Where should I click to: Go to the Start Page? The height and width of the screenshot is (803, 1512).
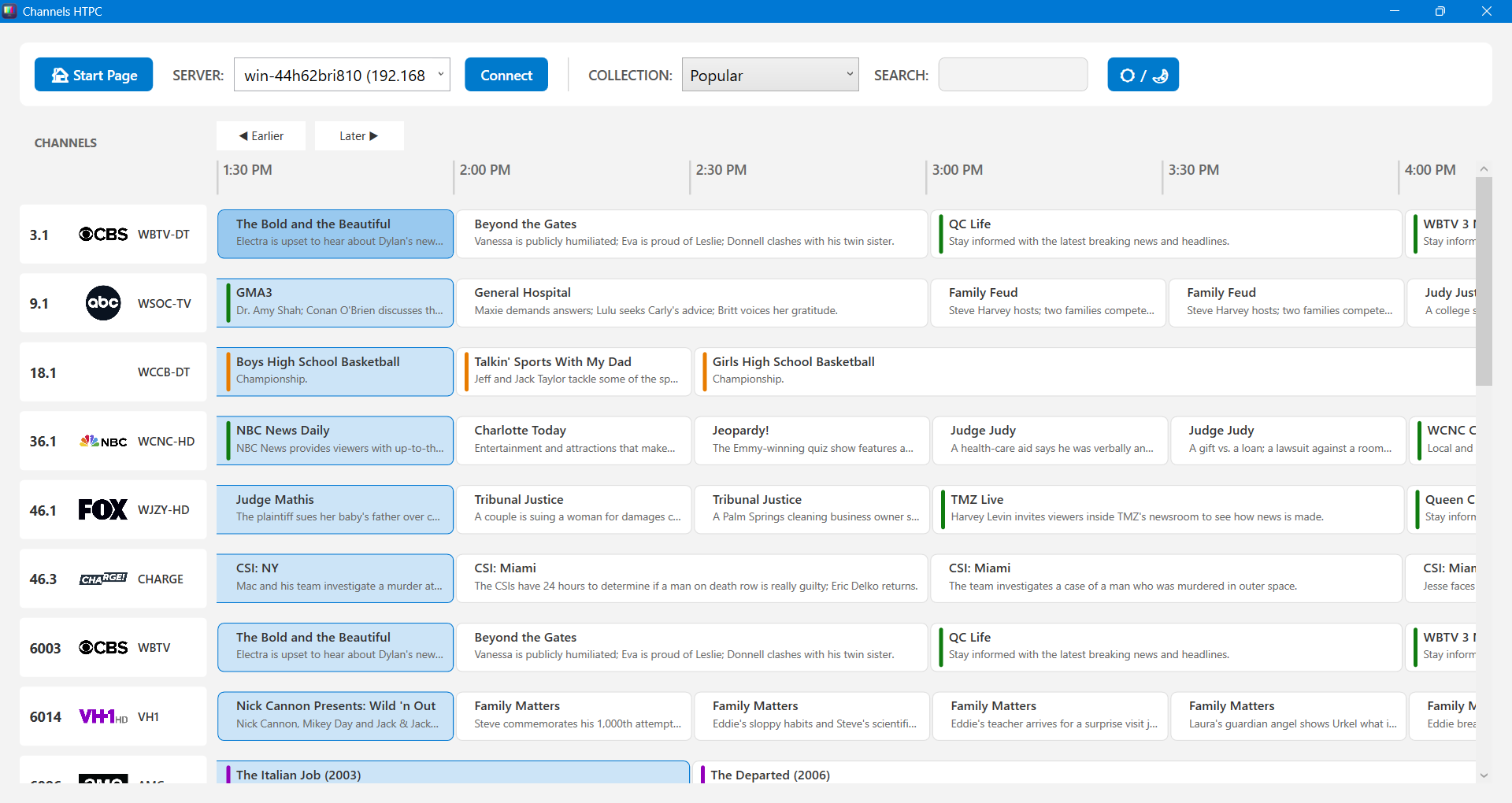click(94, 75)
